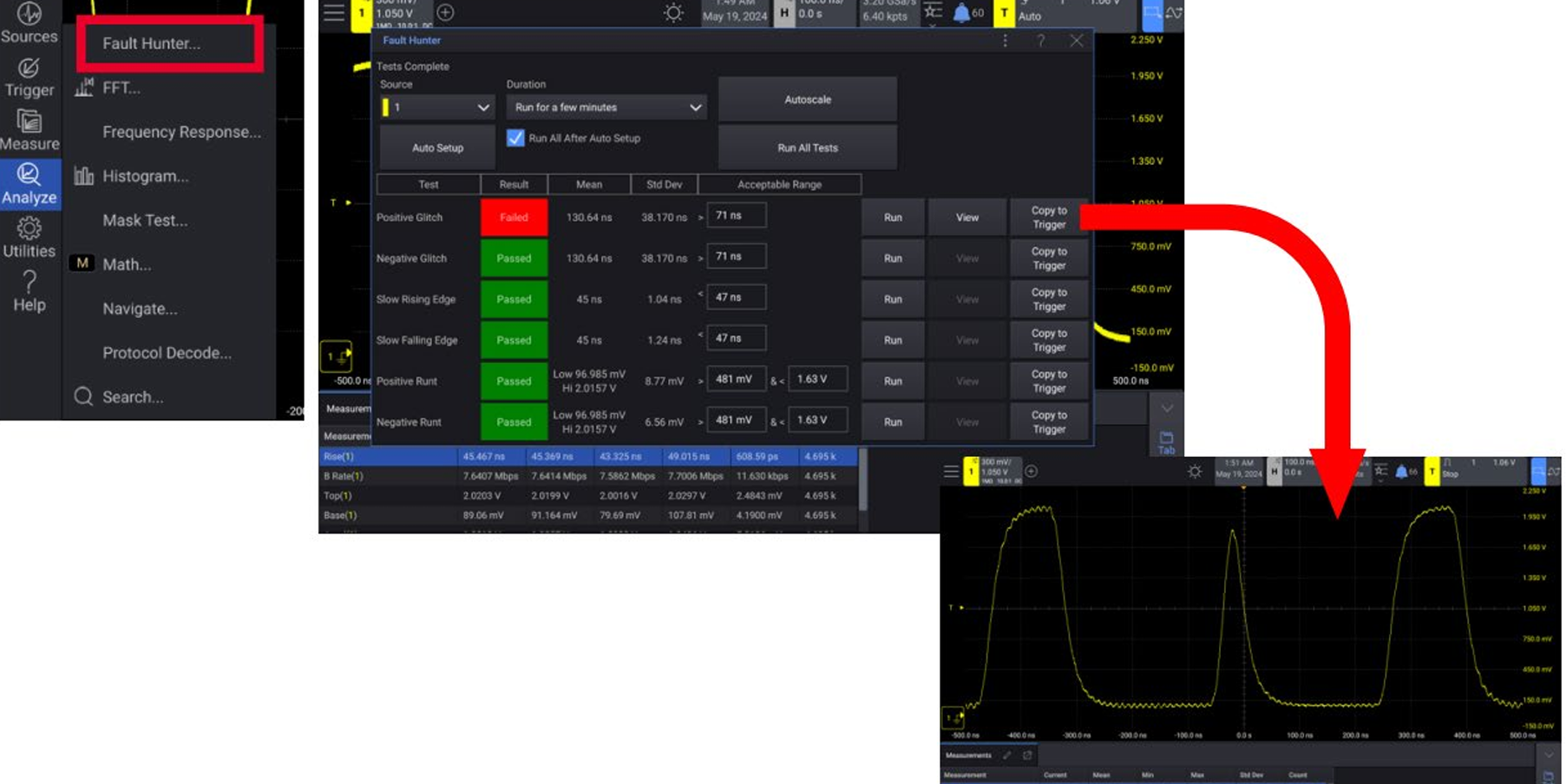Open the Sources sidebar icon

(x=29, y=23)
